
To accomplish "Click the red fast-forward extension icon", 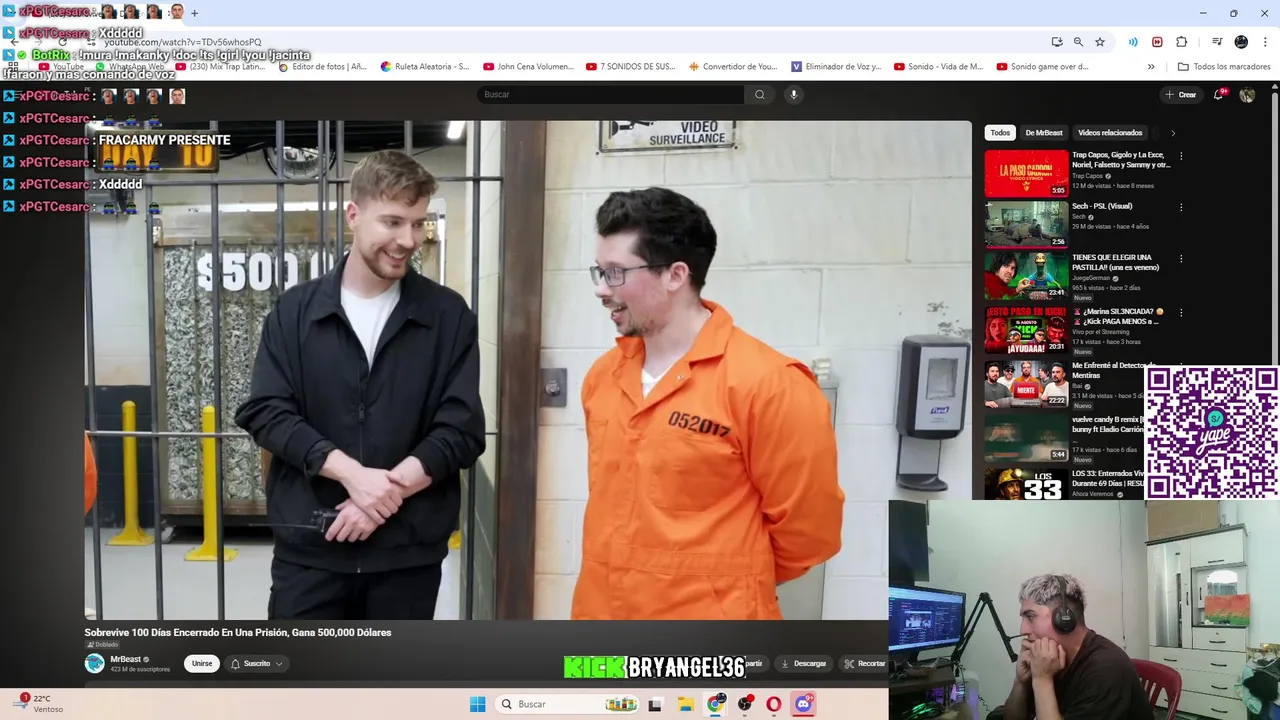I will pos(1157,42).
